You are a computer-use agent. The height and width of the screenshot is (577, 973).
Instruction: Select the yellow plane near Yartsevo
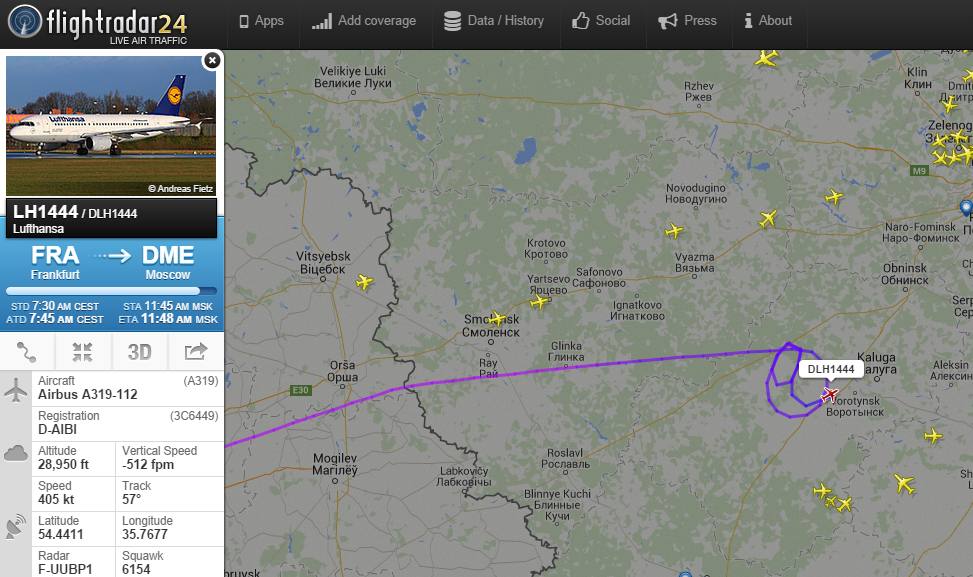[x=539, y=302]
